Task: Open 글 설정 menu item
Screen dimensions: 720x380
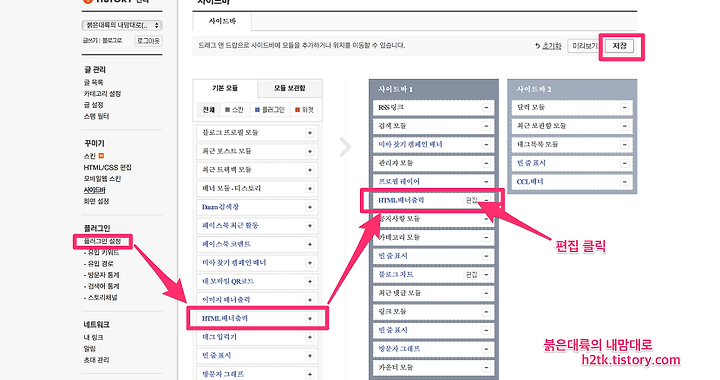Action: pyautogui.click(x=94, y=105)
